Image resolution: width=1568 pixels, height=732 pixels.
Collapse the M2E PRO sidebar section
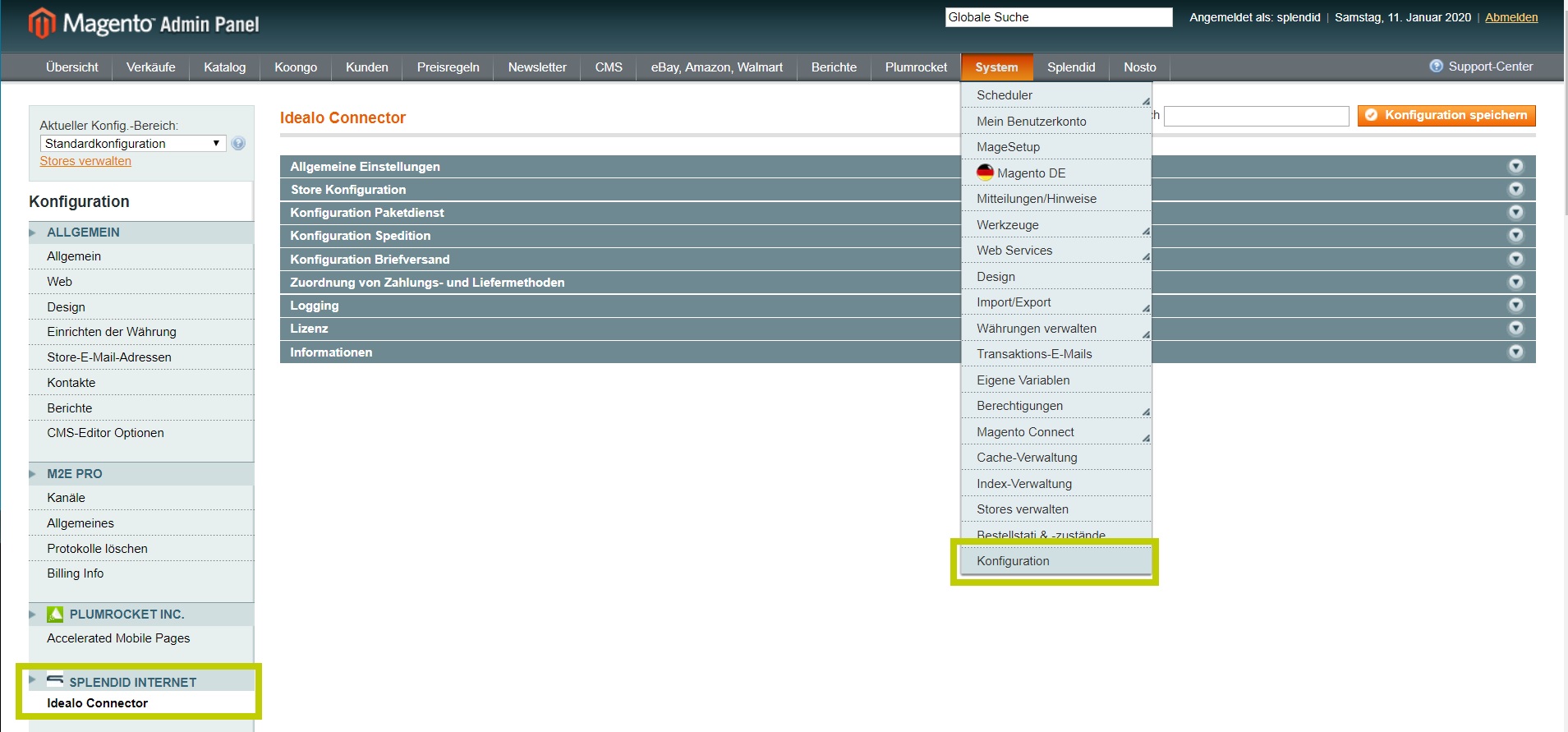(x=141, y=474)
